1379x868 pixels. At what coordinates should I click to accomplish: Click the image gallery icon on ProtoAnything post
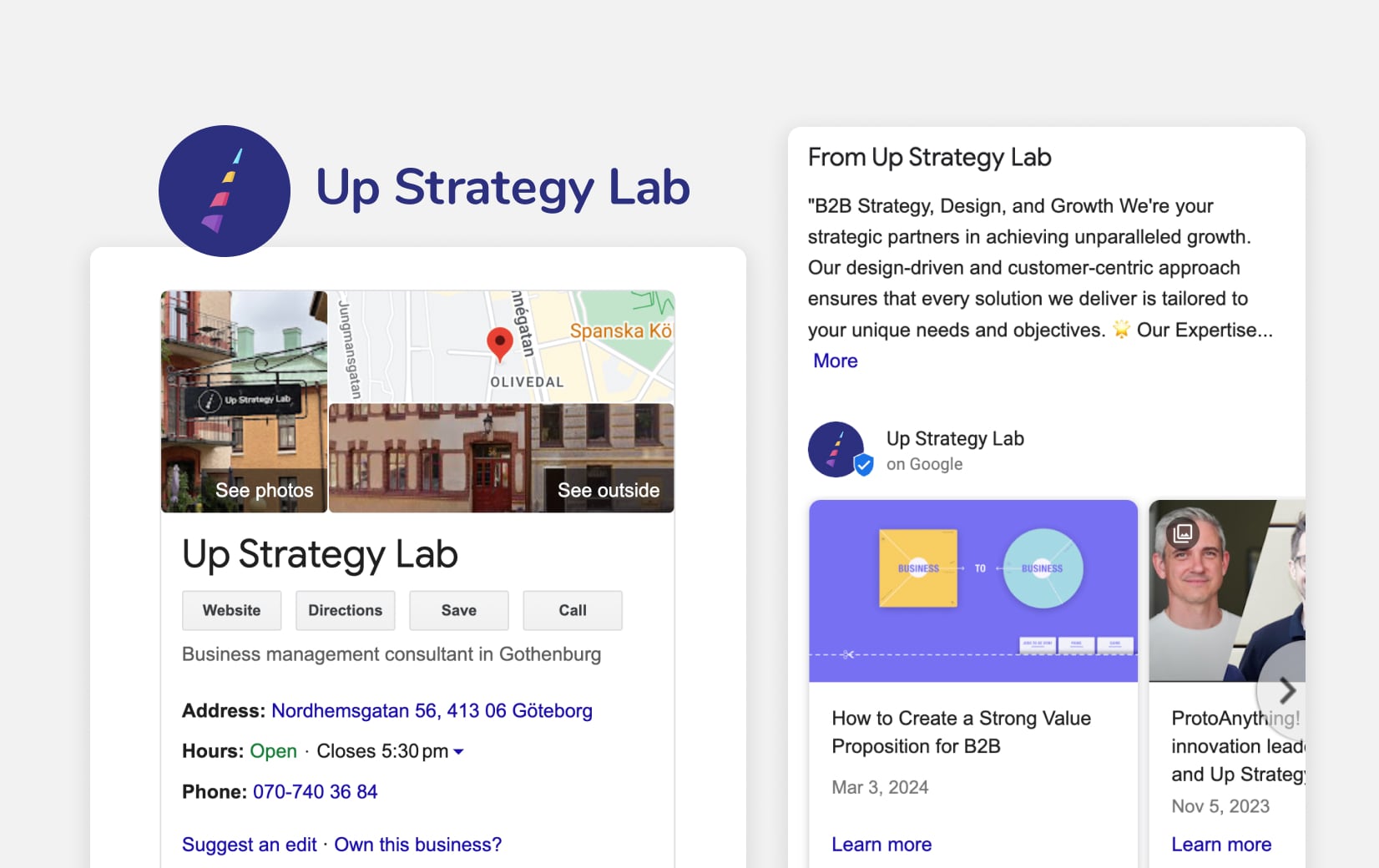(1183, 533)
